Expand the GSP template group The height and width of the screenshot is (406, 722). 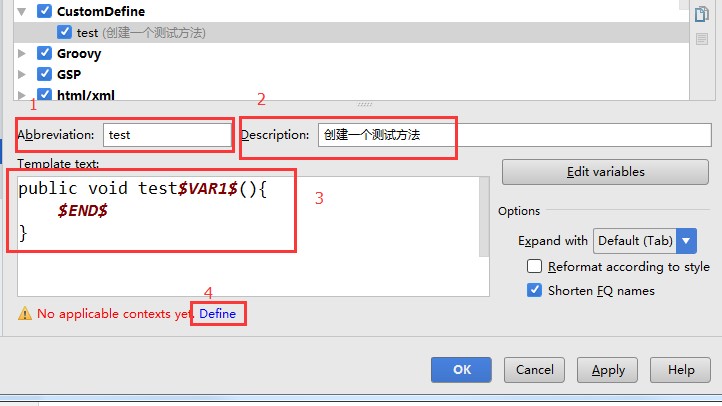pos(22,75)
